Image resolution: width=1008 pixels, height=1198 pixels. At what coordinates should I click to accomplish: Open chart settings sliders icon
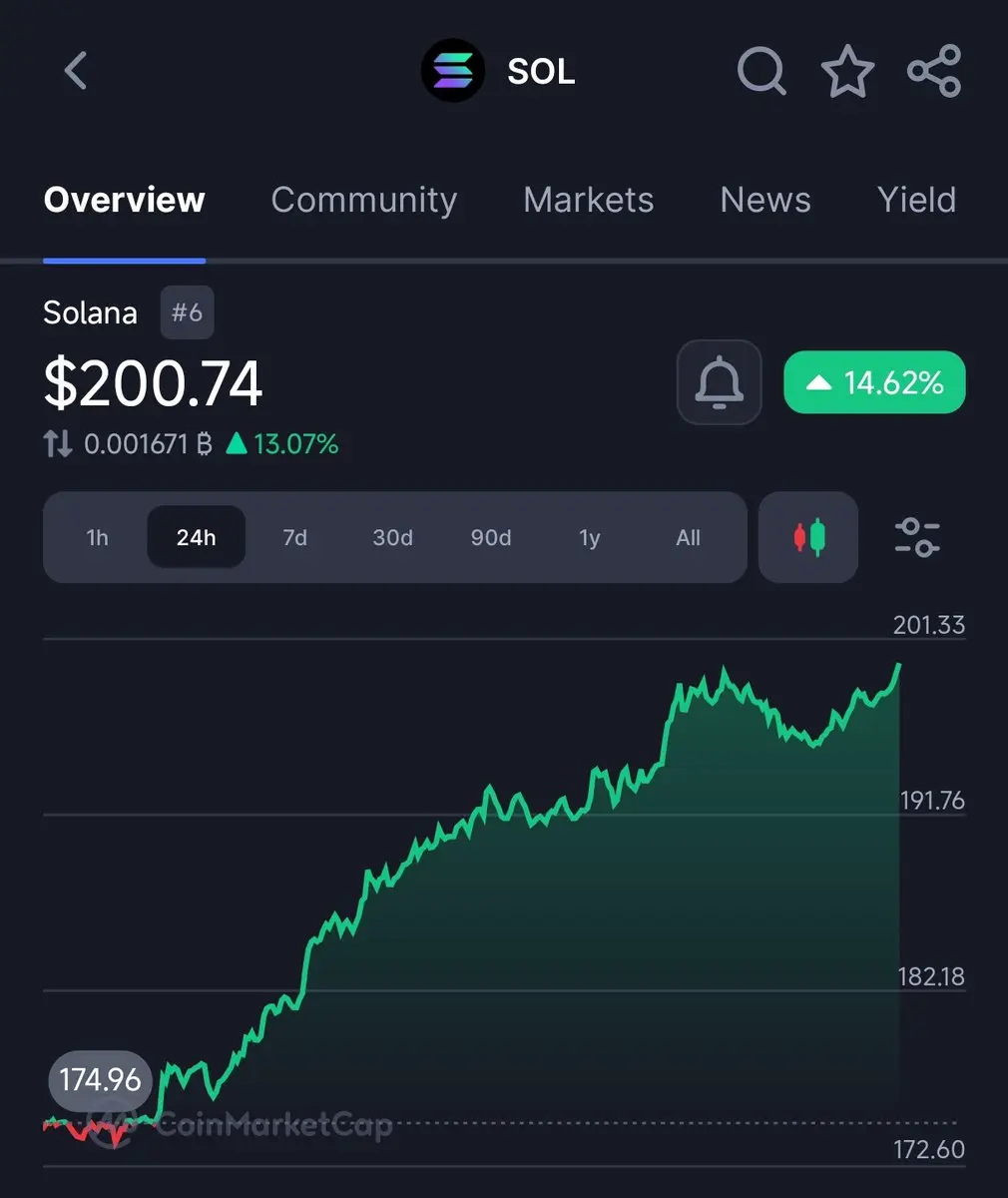[x=917, y=537]
